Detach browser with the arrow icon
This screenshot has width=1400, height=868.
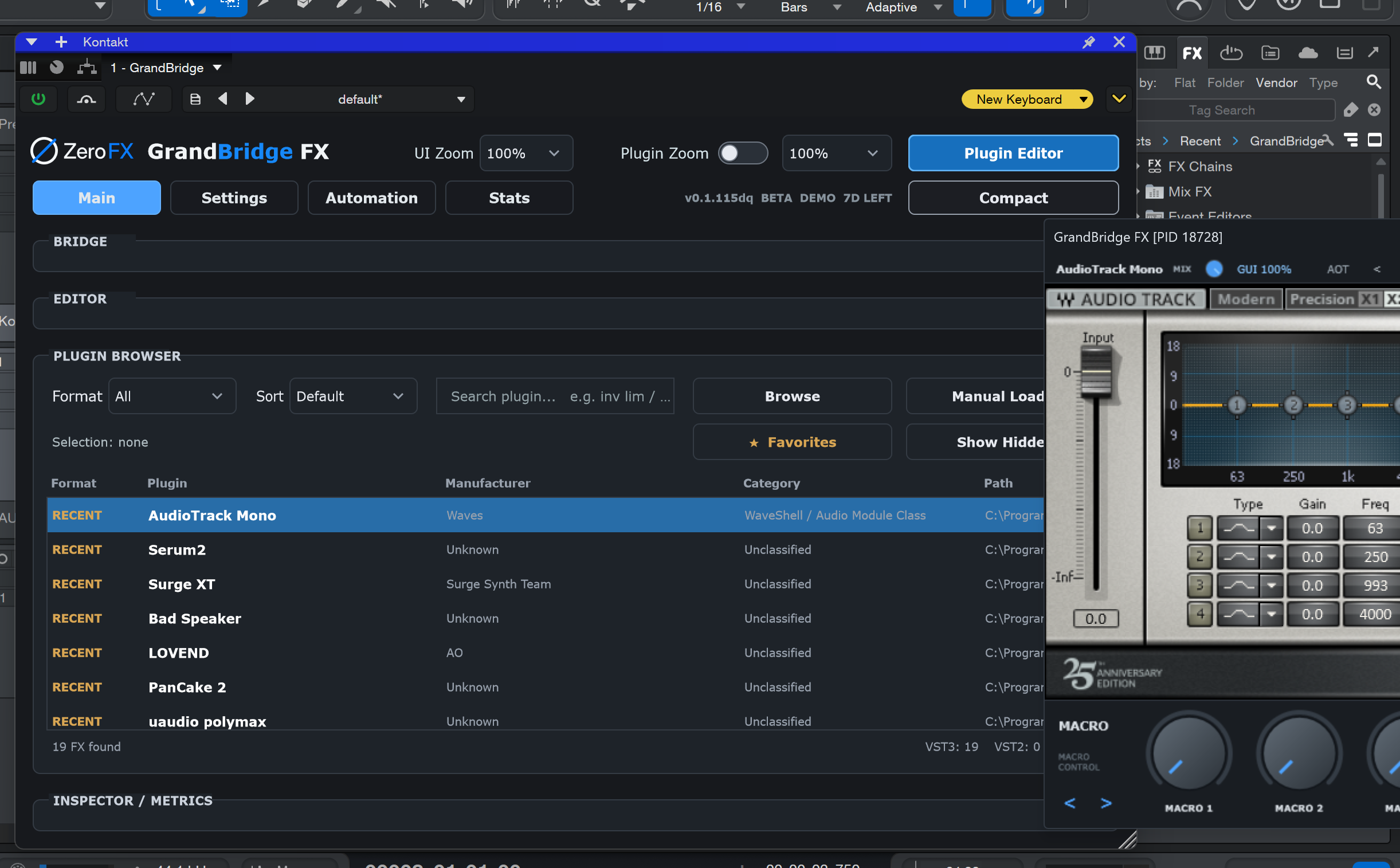(1373, 52)
